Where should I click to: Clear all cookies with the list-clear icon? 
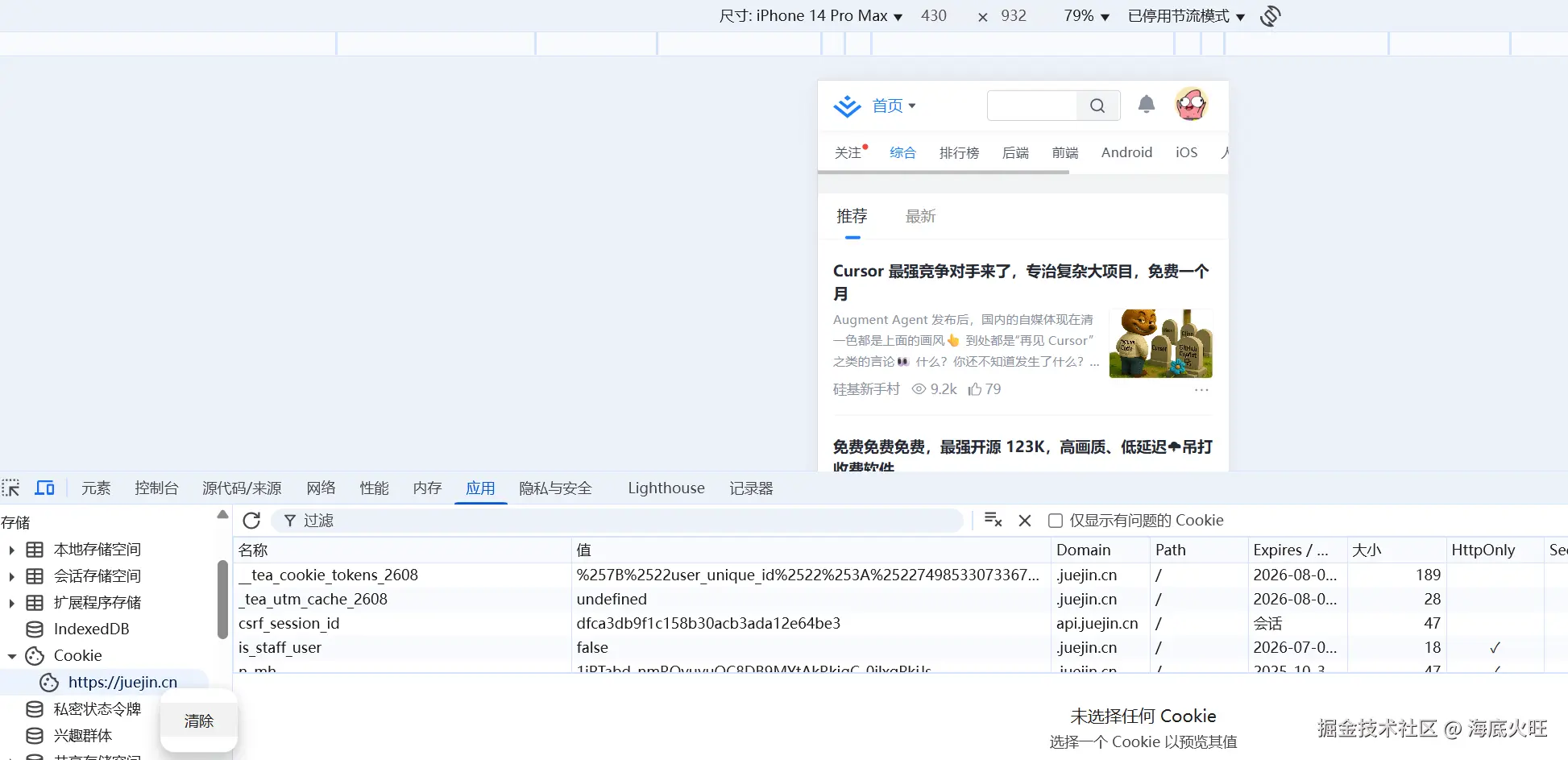pyautogui.click(x=993, y=520)
